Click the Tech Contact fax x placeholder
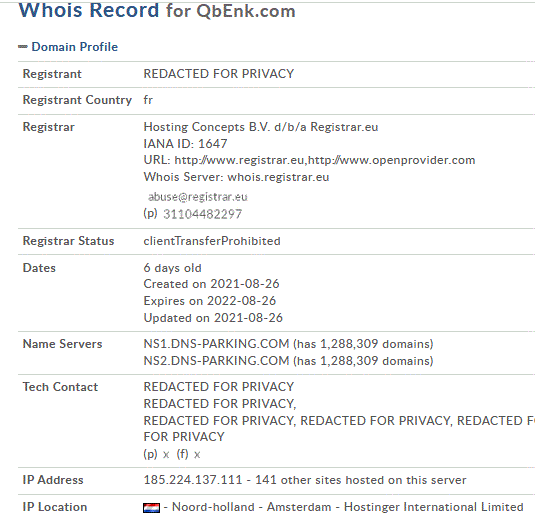535x518 pixels. tap(197, 455)
